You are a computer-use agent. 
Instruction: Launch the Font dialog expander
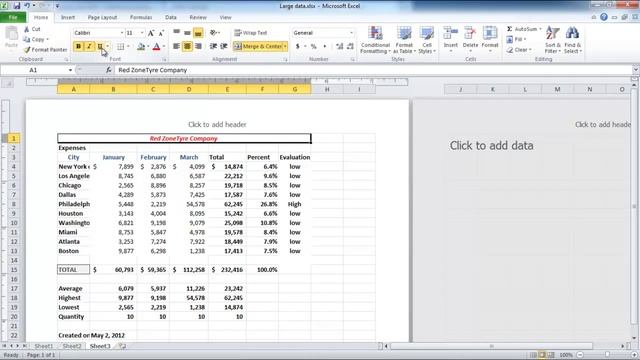[164, 60]
